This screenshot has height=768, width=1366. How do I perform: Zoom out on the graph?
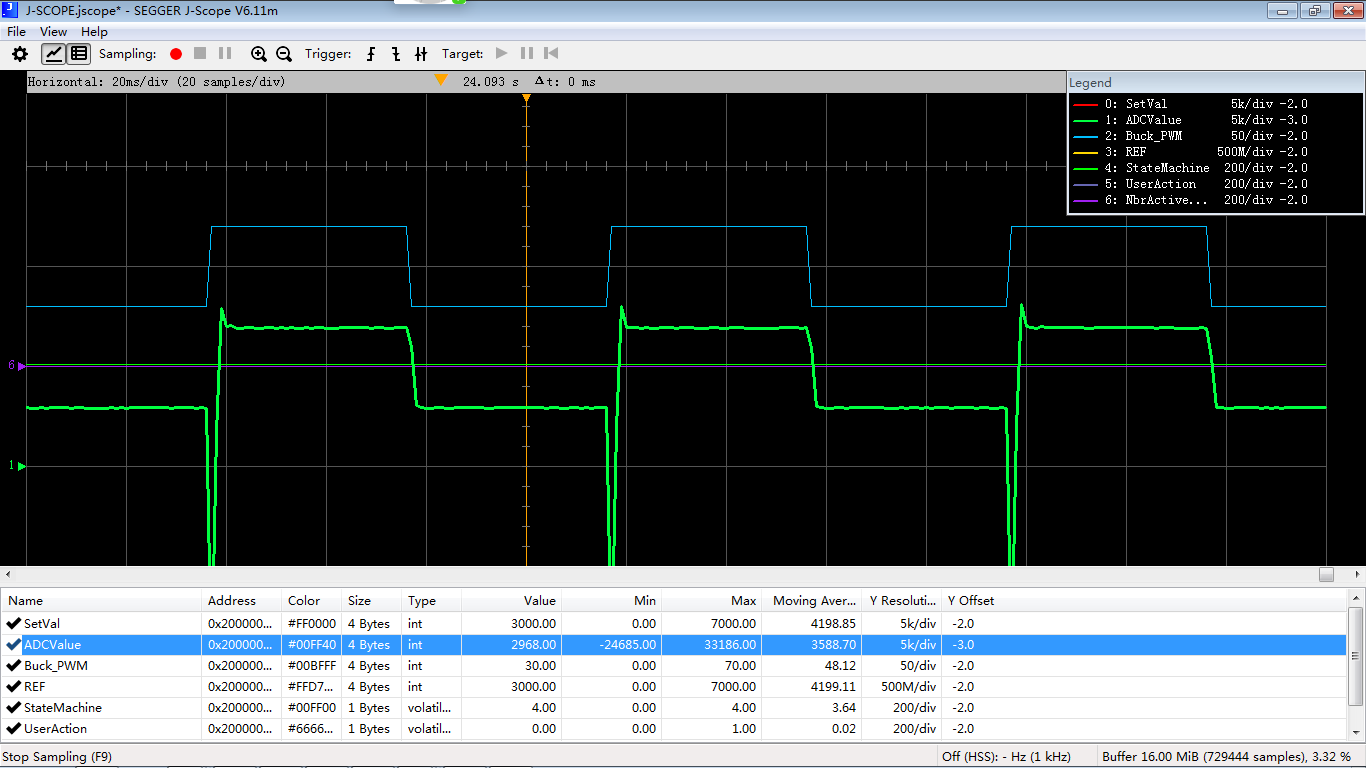(x=284, y=54)
